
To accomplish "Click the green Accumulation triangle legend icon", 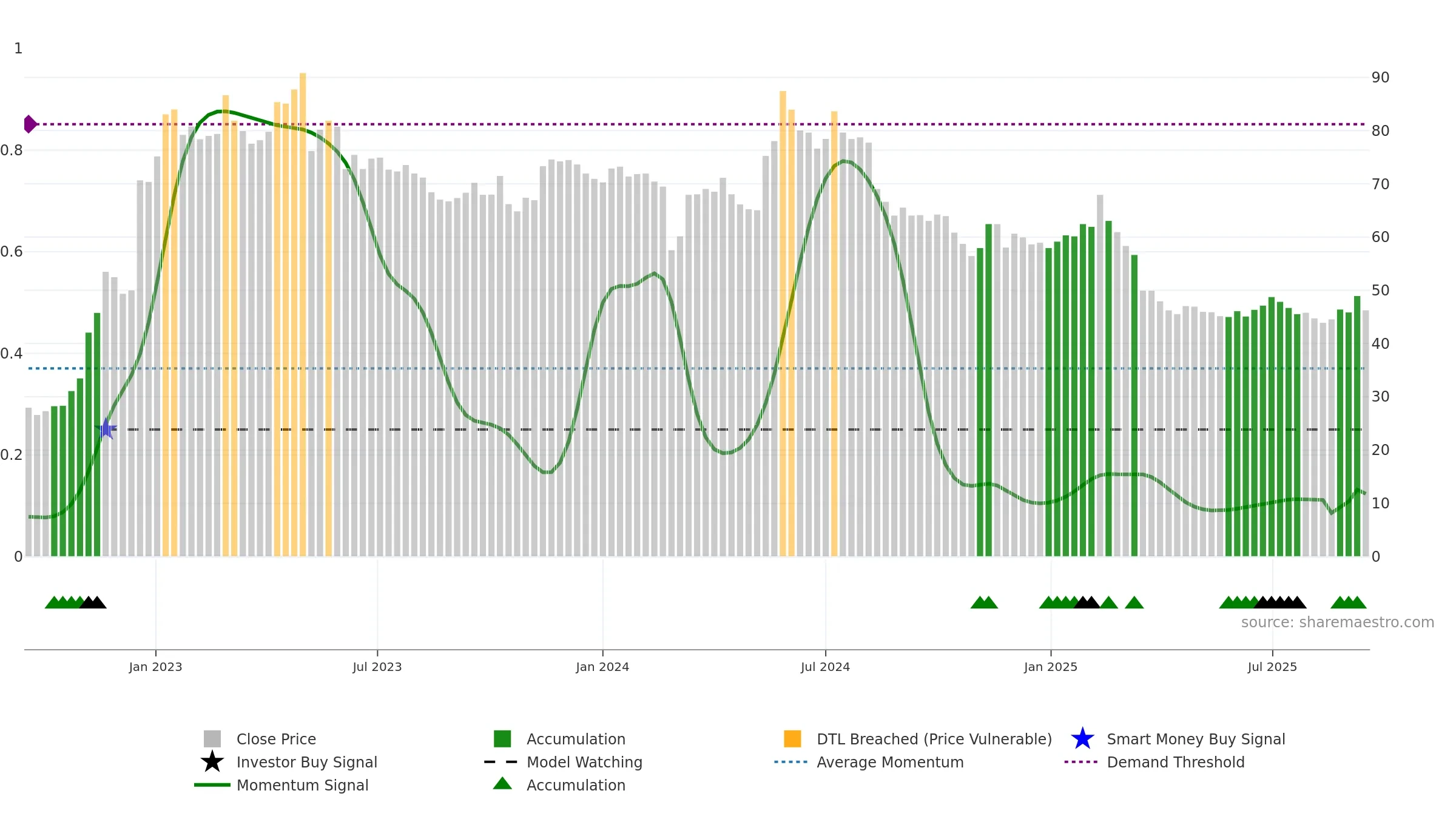I will pos(502,784).
